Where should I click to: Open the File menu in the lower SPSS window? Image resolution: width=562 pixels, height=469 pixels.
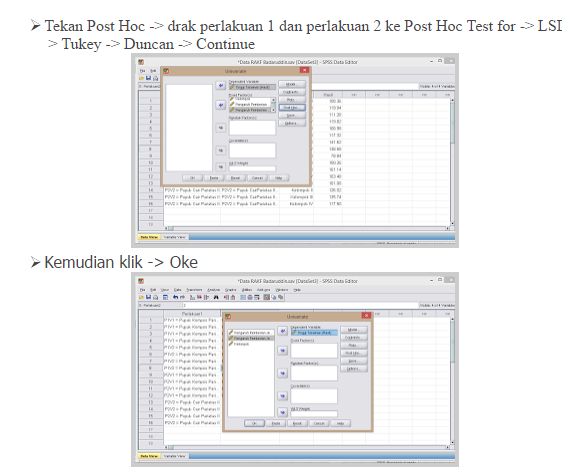(x=142, y=289)
